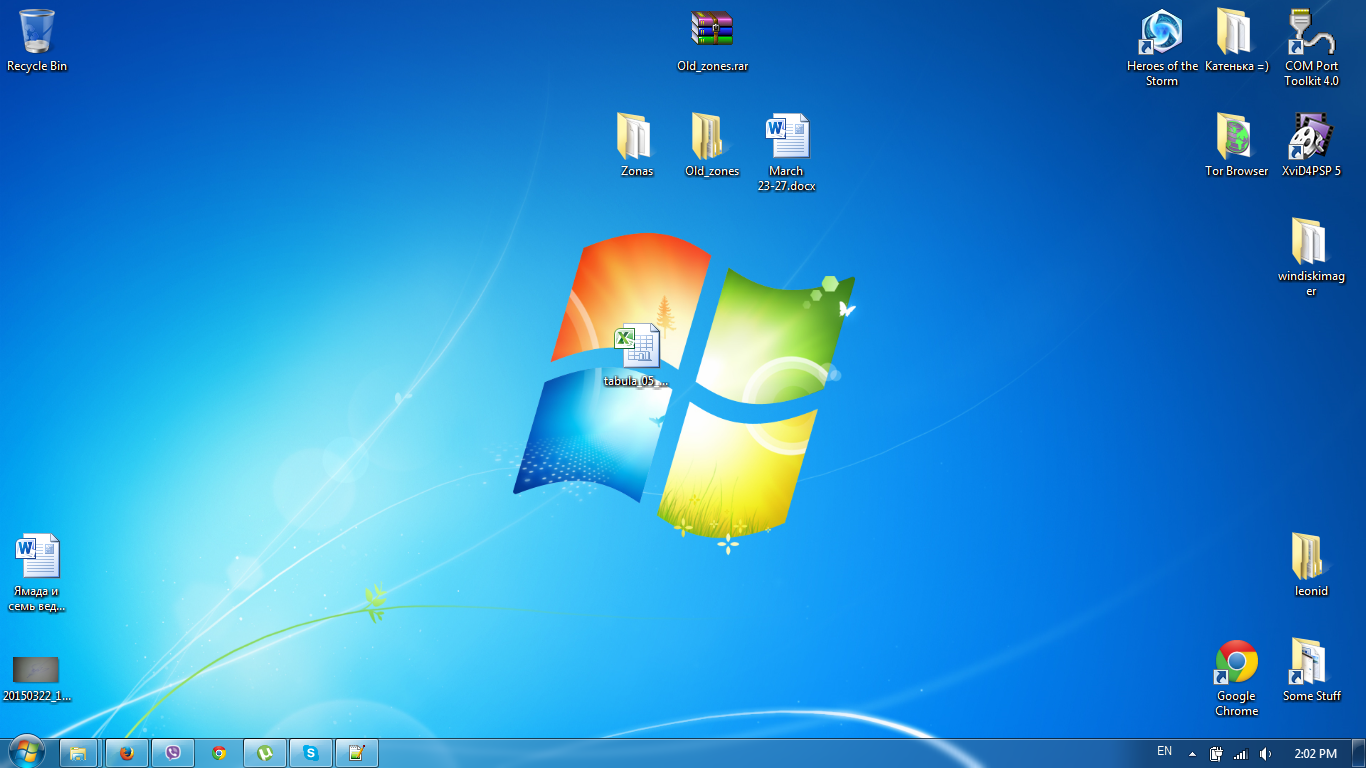This screenshot has height=768, width=1366.
Task: Click the uTorrent taskbar icon
Action: [x=265, y=753]
